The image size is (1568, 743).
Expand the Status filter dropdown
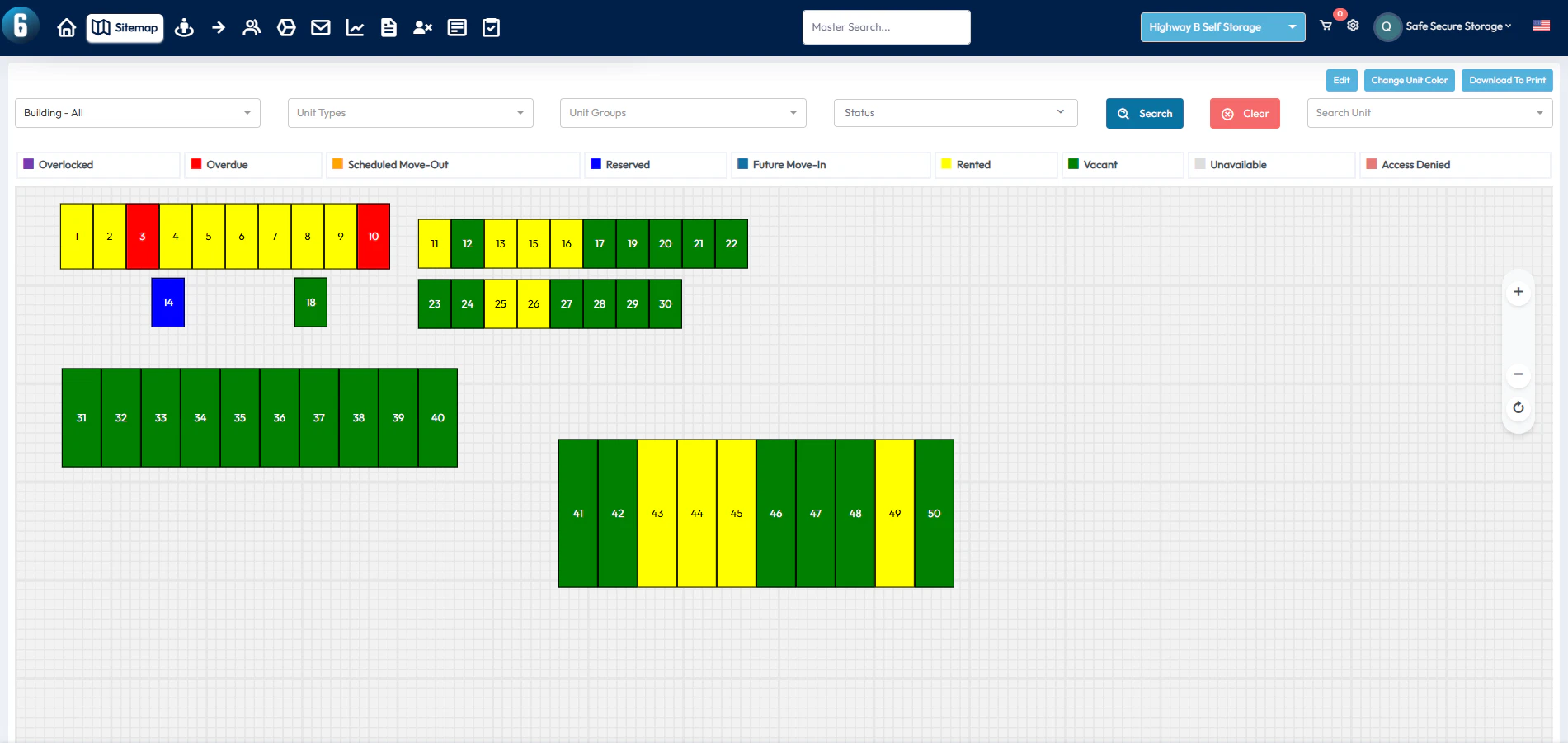[954, 113]
